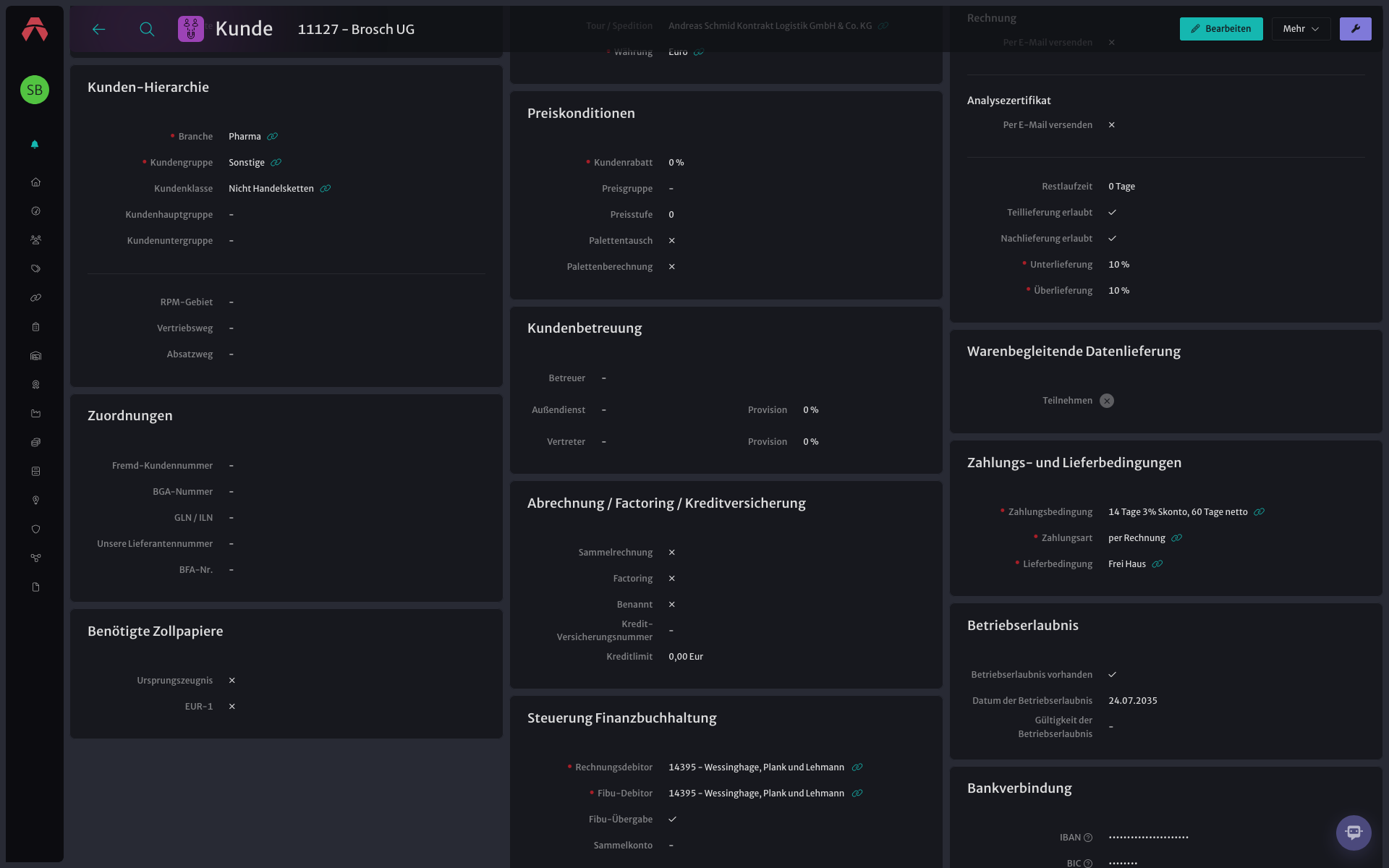Image resolution: width=1389 pixels, height=868 pixels.
Task: Open the users group sidebar icon
Action: click(35, 240)
